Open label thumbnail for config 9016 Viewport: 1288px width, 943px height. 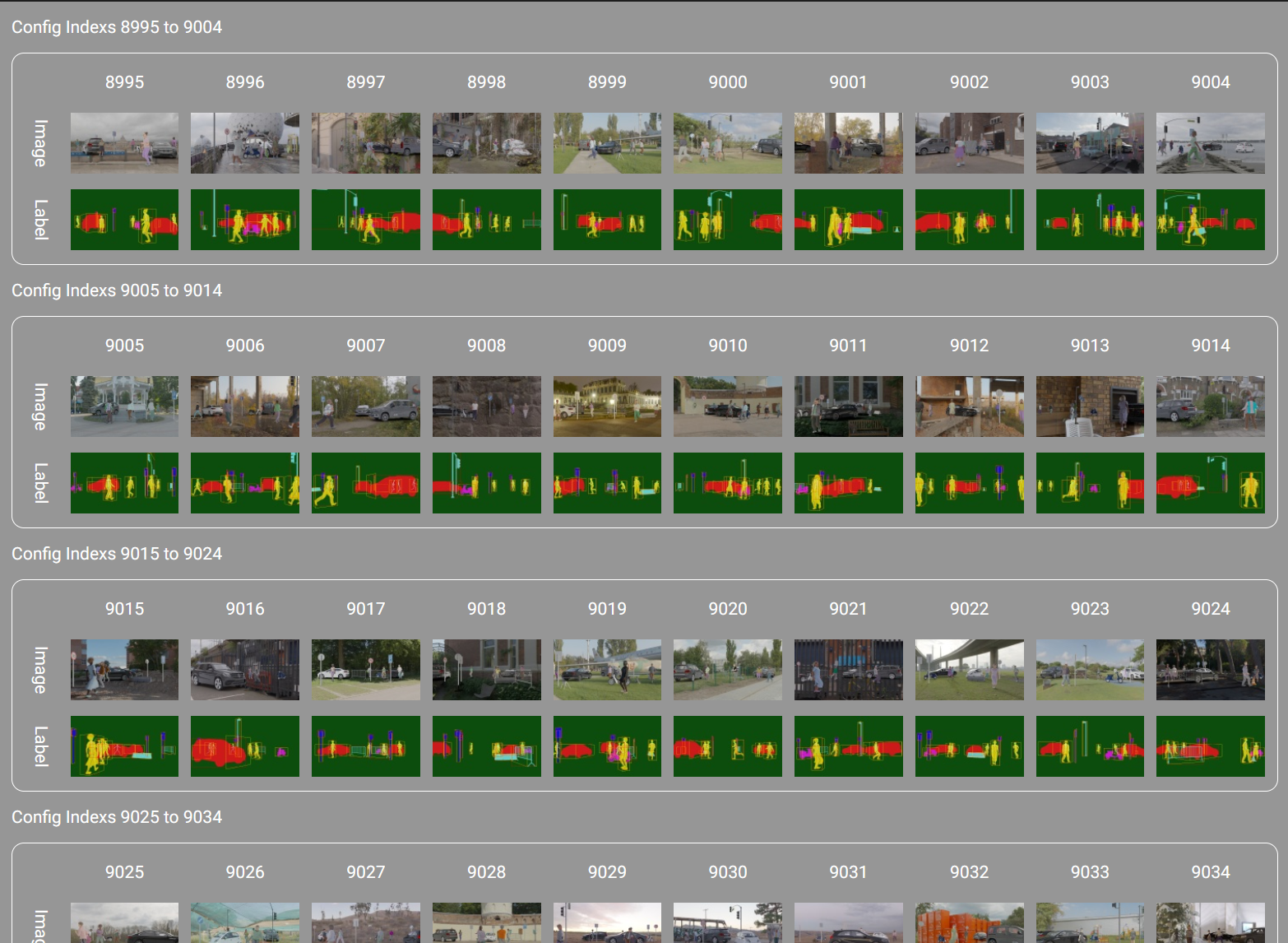pyautogui.click(x=245, y=746)
